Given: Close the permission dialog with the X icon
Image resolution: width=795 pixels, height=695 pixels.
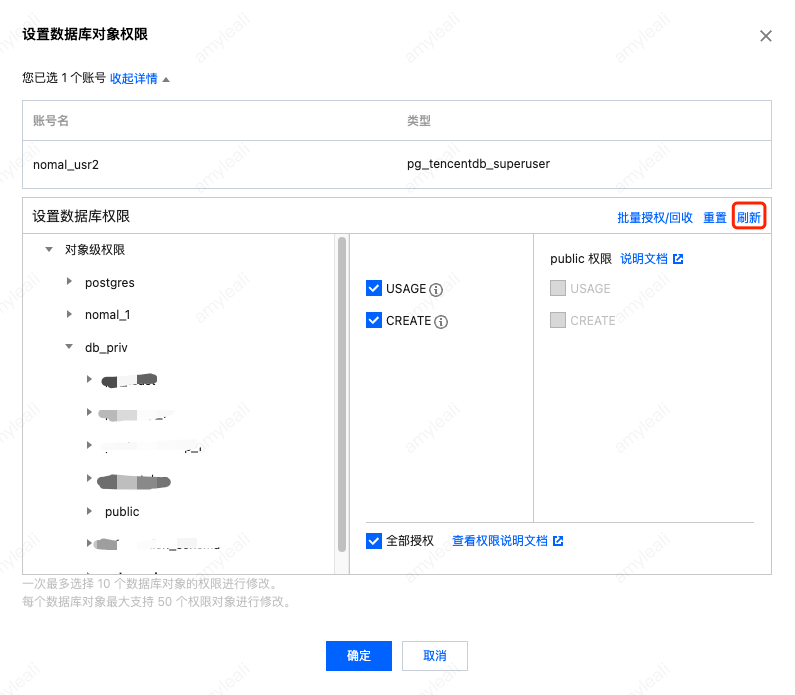Looking at the screenshot, I should (x=766, y=36).
